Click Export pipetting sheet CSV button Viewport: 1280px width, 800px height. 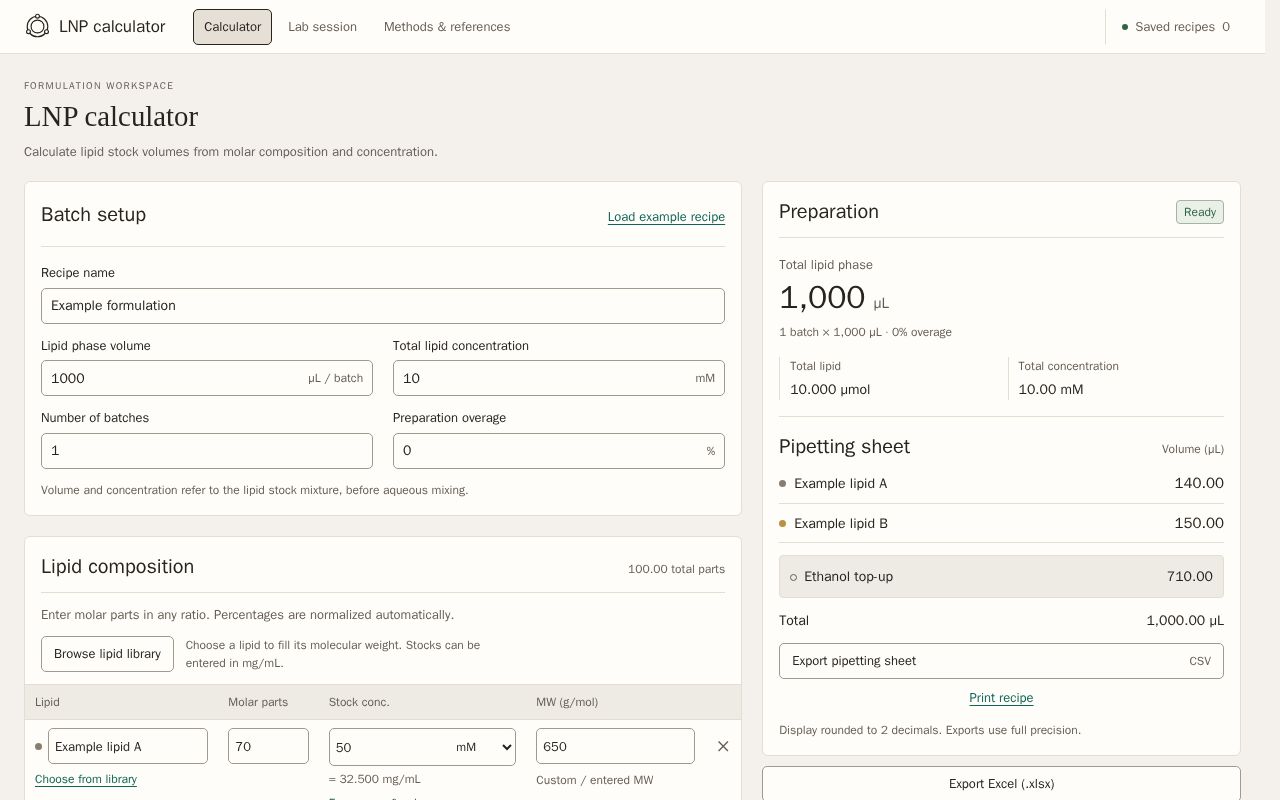pyautogui.click(x=1001, y=661)
